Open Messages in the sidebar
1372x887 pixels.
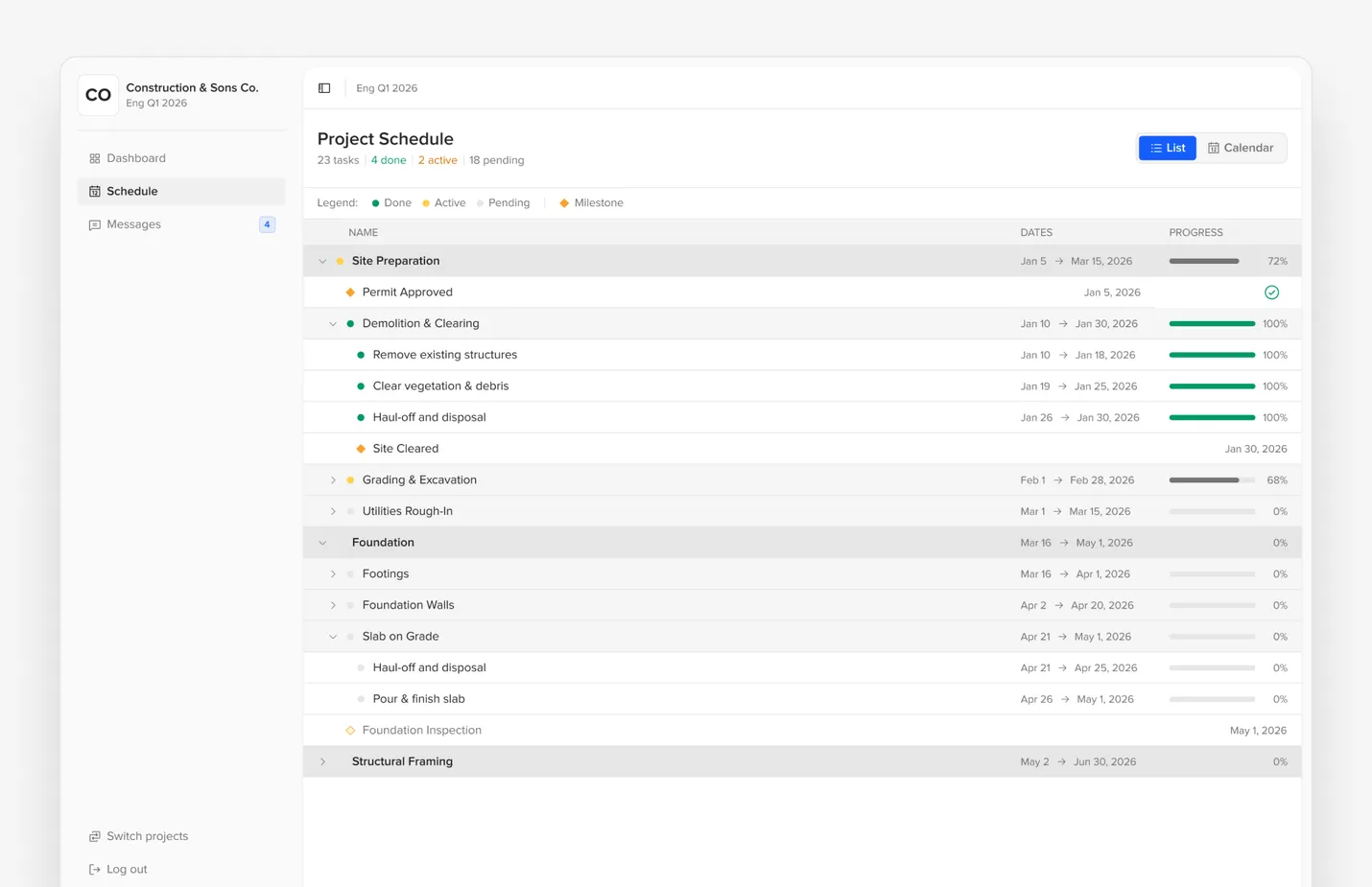click(181, 224)
